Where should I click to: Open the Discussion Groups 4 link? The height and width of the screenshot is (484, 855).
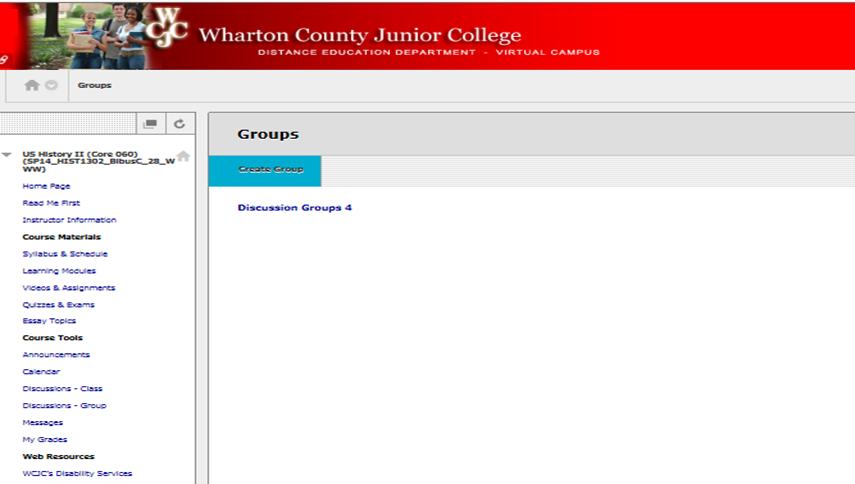[x=294, y=208]
